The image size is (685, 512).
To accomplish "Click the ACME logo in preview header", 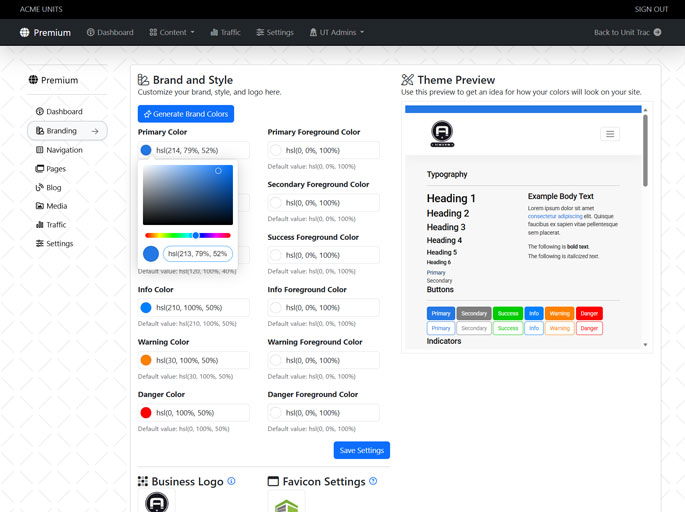I will (441, 133).
